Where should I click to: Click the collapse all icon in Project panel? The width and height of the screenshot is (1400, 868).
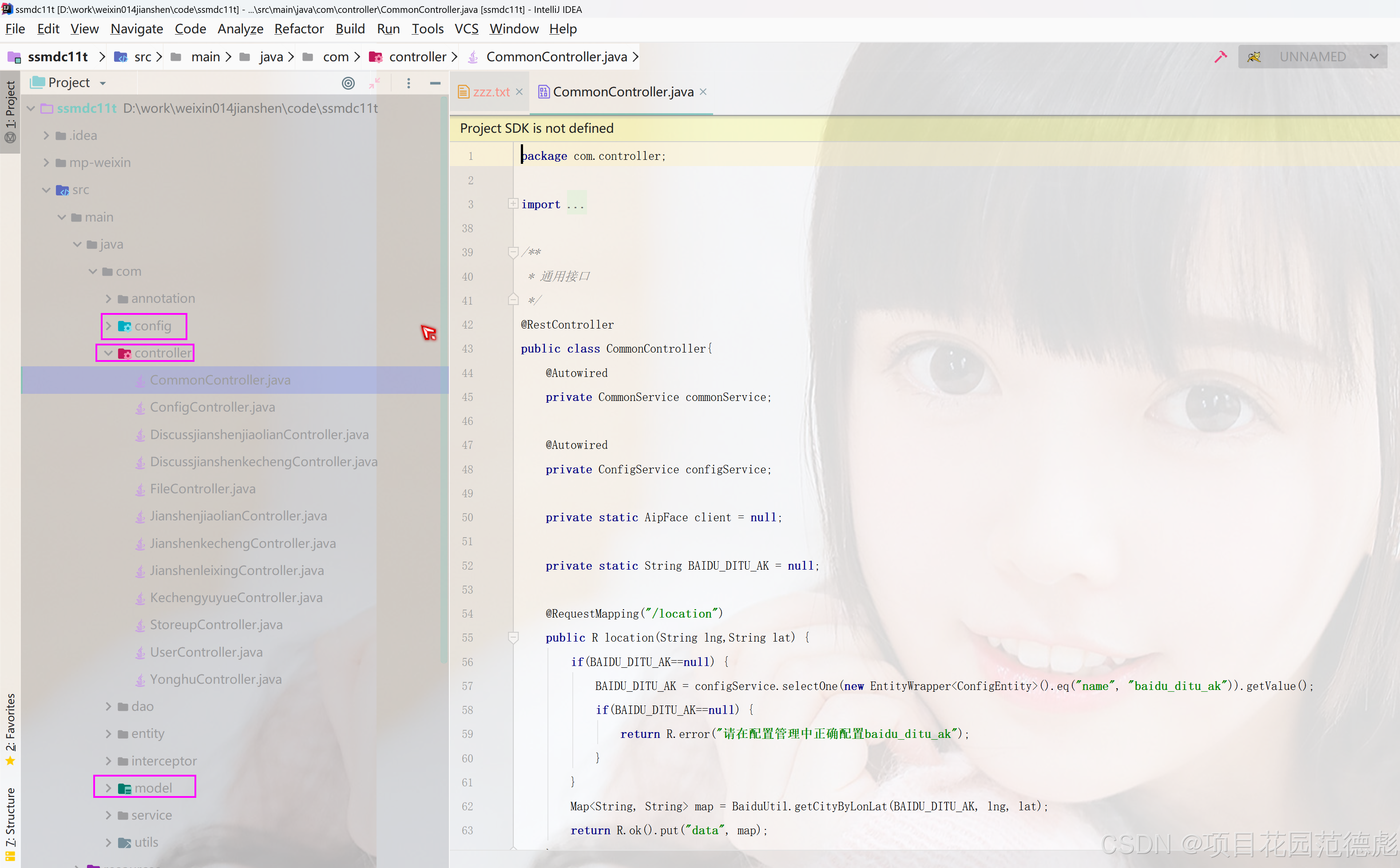click(374, 83)
